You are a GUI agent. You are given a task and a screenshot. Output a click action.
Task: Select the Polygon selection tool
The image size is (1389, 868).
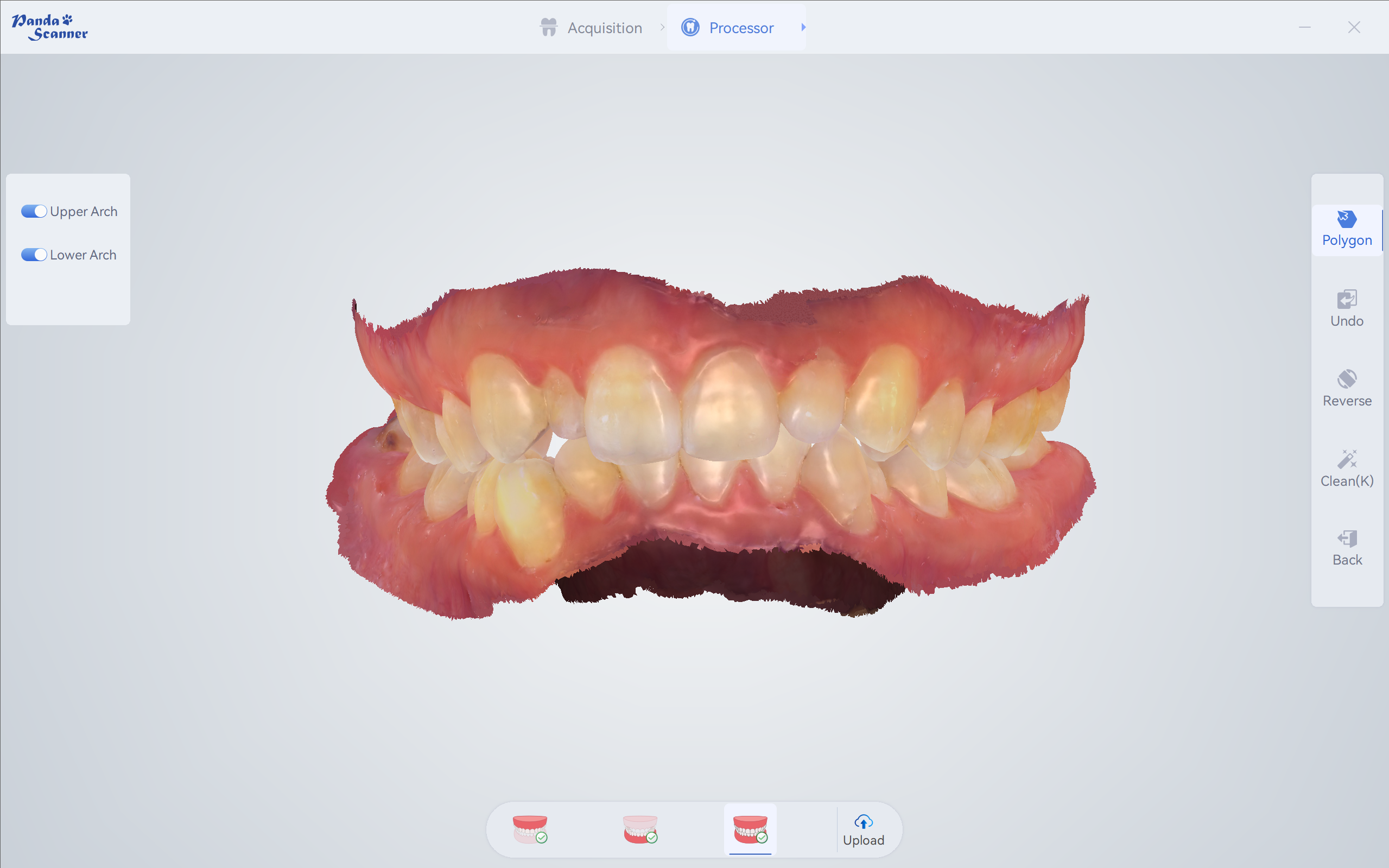(x=1346, y=229)
